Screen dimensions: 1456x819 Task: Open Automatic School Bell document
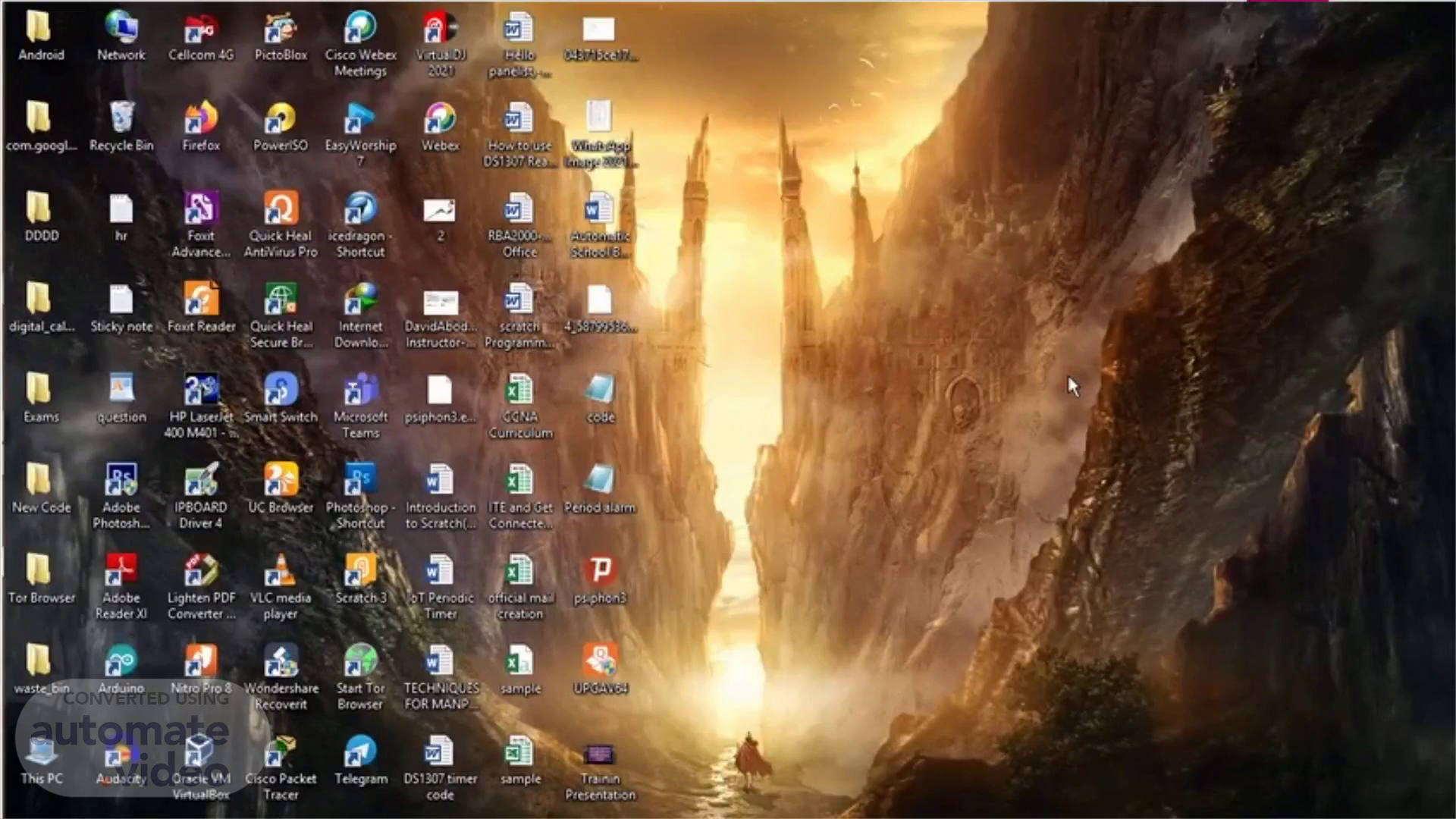600,224
